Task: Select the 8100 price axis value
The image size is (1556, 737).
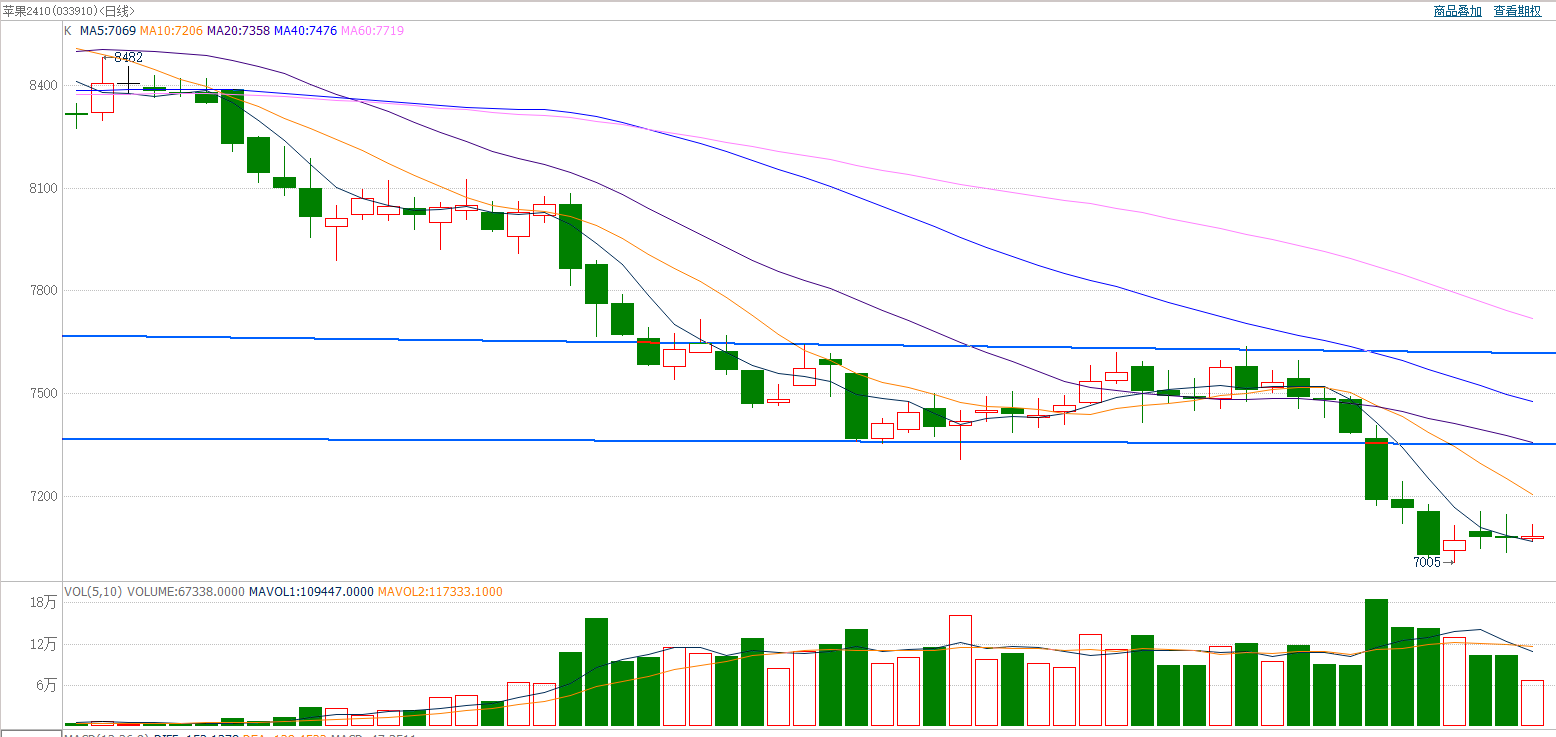Action: point(44,188)
